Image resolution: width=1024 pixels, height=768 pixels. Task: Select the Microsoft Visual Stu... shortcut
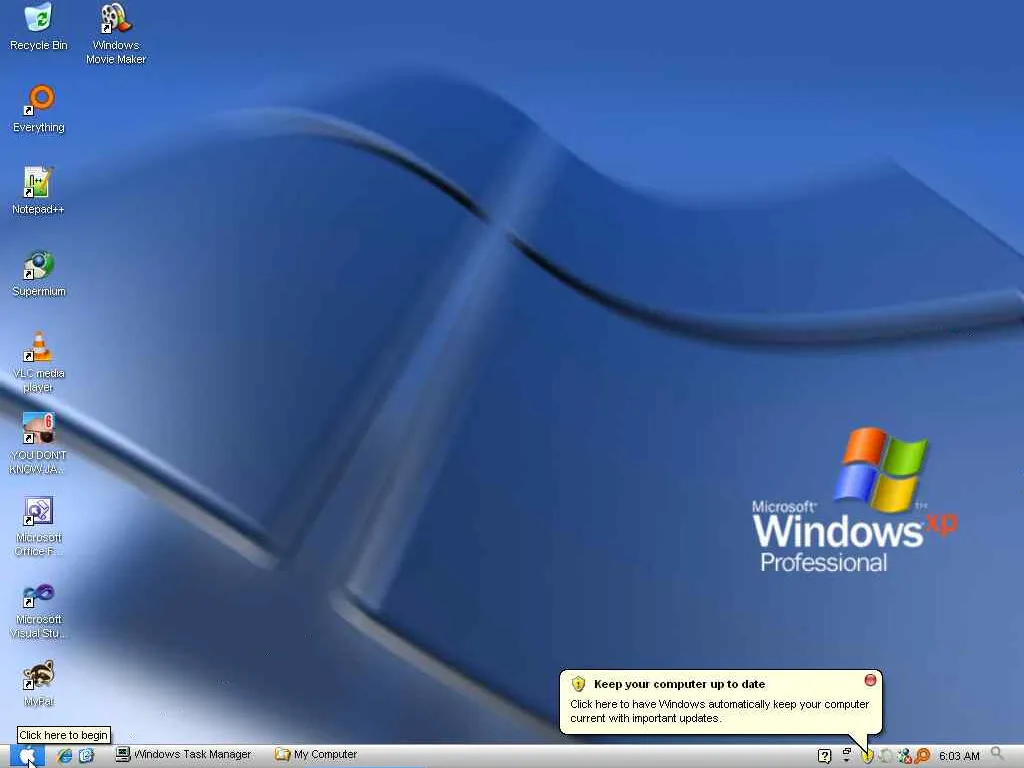(39, 611)
